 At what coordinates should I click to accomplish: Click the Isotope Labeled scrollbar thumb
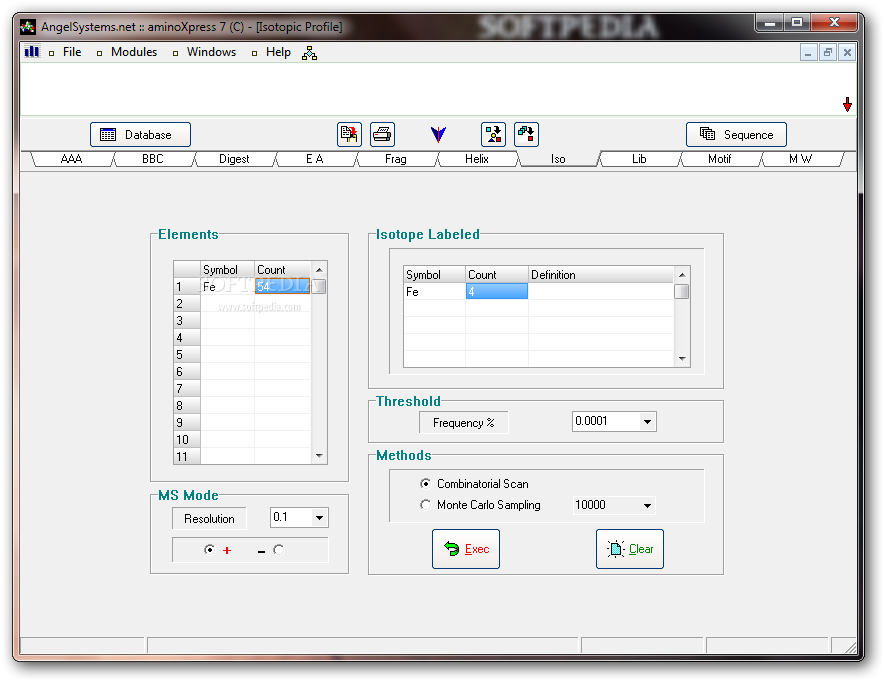(682, 292)
